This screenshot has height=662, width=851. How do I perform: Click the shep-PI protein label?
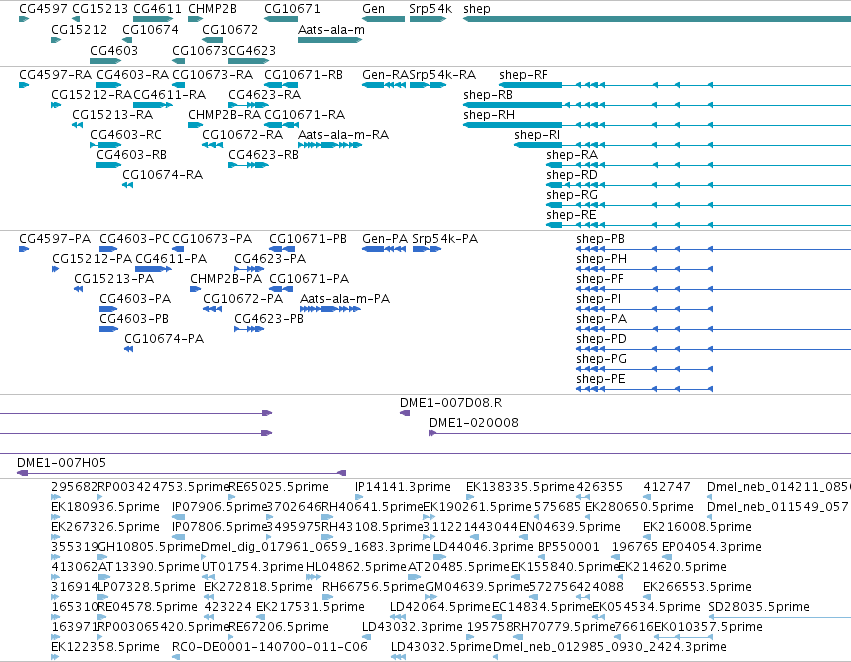point(599,299)
